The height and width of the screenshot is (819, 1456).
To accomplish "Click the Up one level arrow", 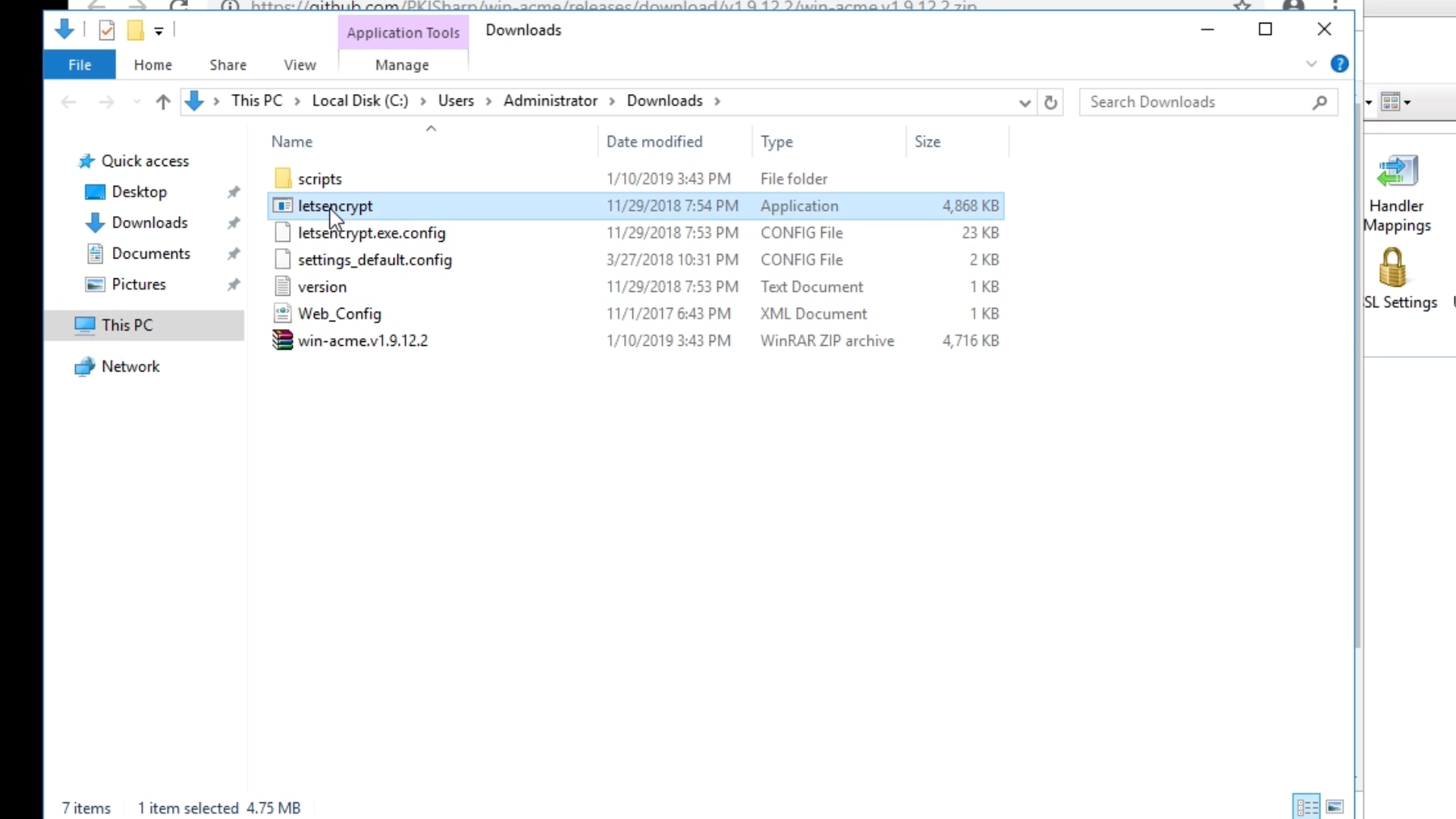I will point(162,102).
